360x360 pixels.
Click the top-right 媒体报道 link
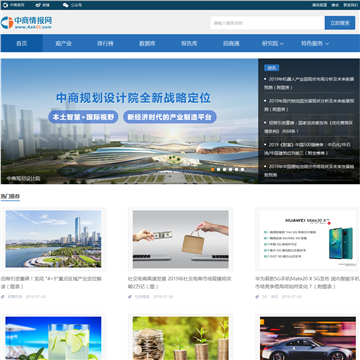(x=319, y=5)
